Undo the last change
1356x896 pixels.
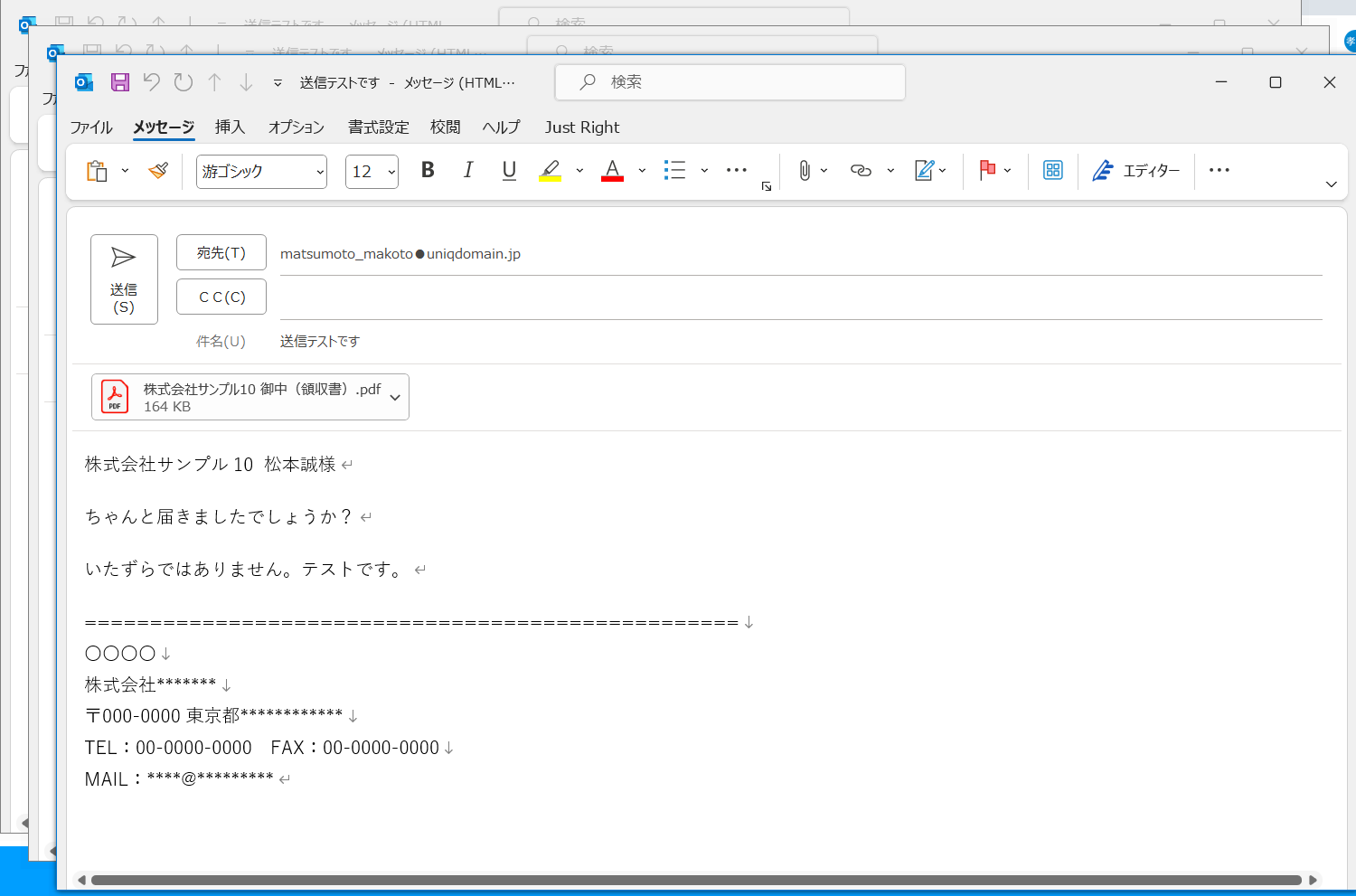pos(151,81)
